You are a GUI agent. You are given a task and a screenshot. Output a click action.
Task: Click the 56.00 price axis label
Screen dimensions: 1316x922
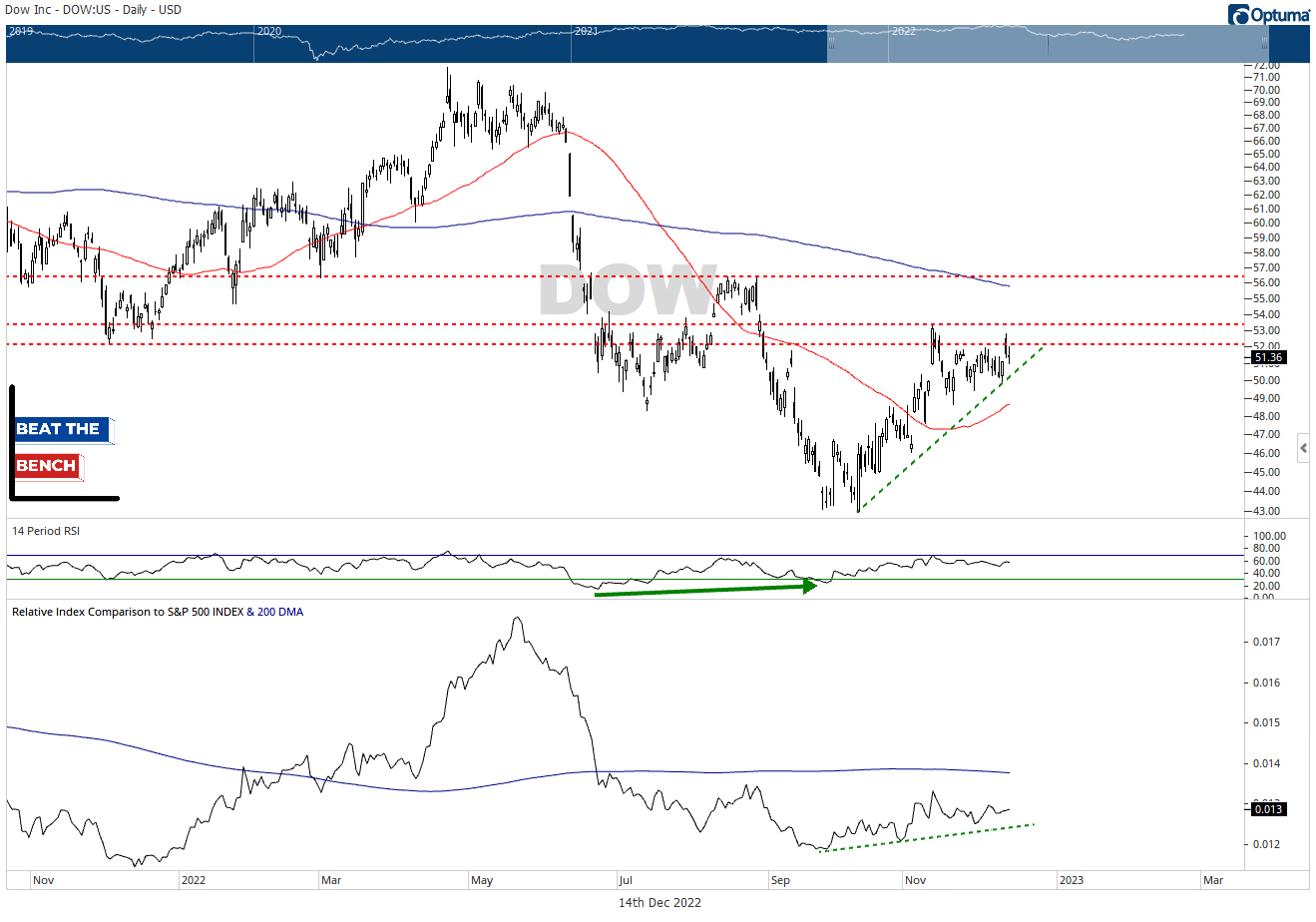pyautogui.click(x=1267, y=282)
